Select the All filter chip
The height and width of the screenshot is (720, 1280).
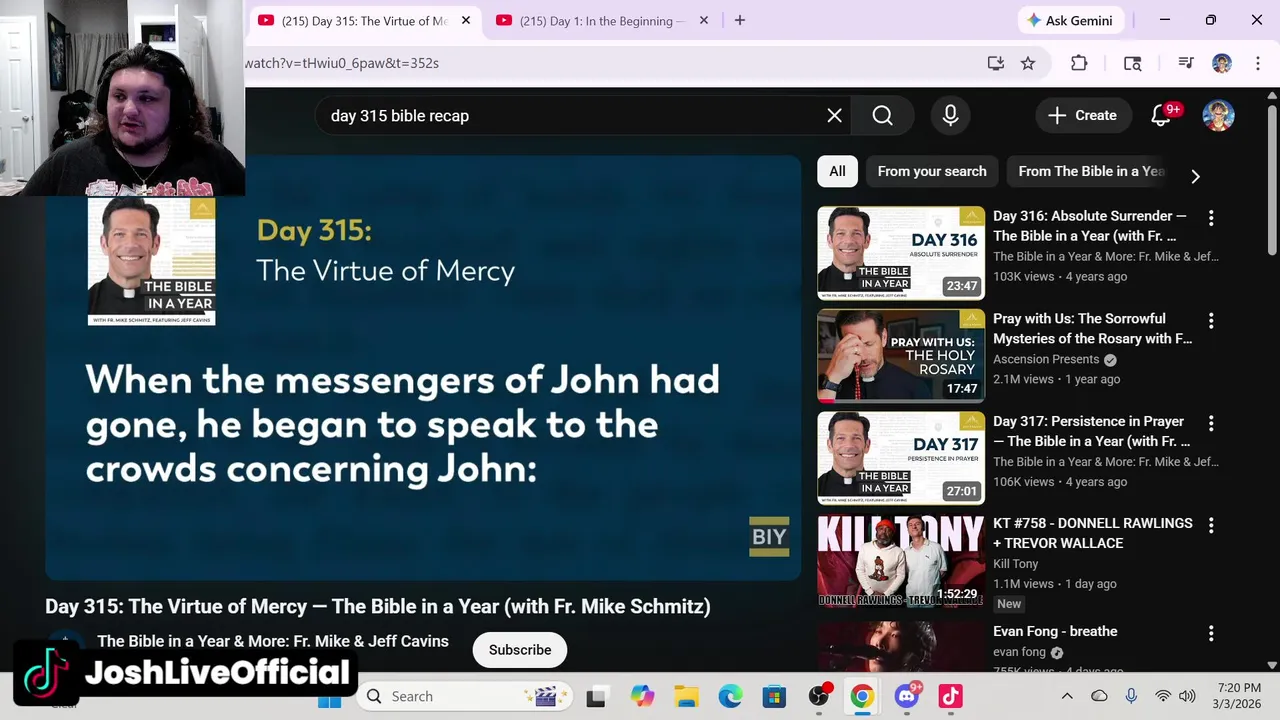[x=837, y=171]
